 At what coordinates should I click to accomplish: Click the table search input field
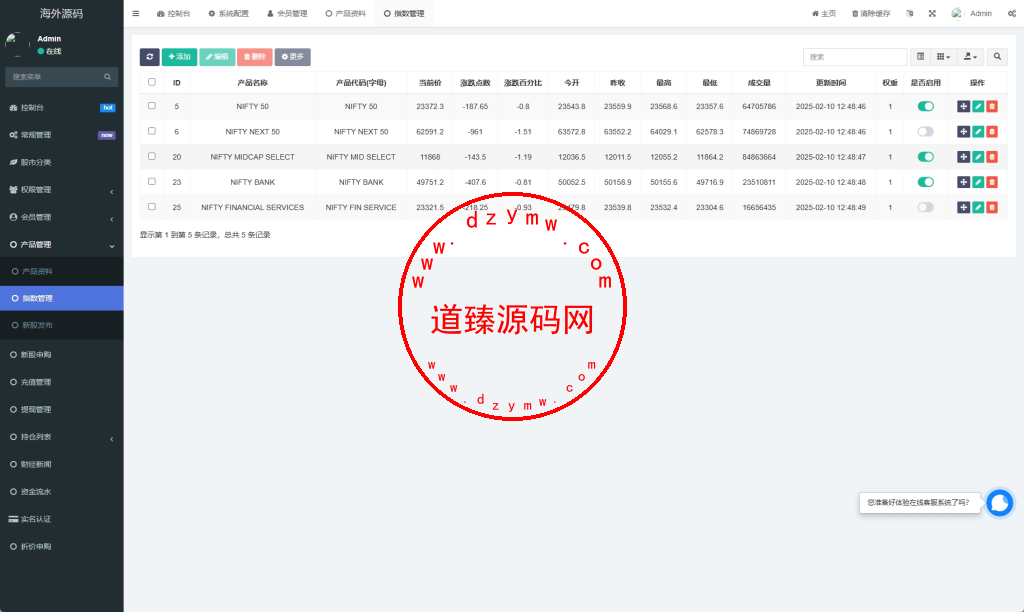click(x=855, y=57)
